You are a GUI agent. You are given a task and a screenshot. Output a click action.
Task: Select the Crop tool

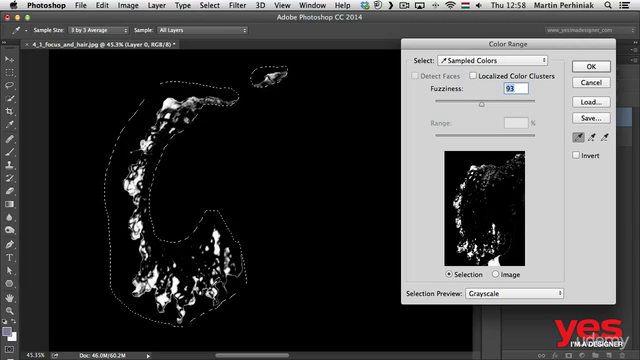pyautogui.click(x=9, y=111)
